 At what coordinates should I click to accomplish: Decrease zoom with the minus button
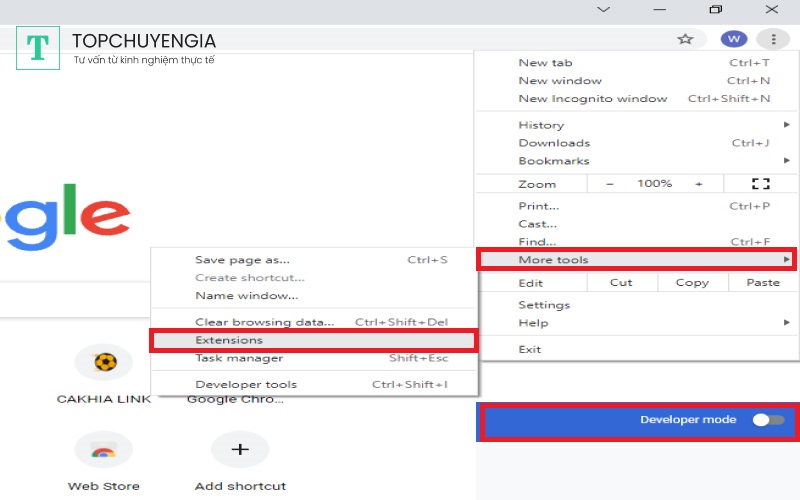pyautogui.click(x=611, y=184)
